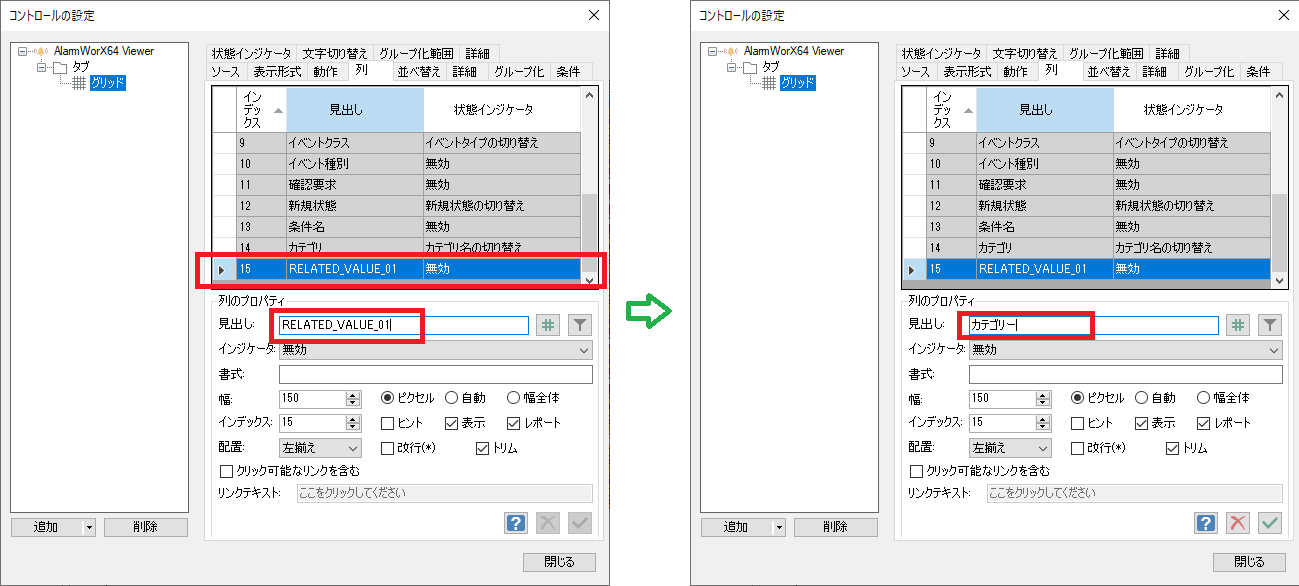This screenshot has width=1299, height=586.
Task: Click 閉じる button in left dialog
Action: [559, 562]
